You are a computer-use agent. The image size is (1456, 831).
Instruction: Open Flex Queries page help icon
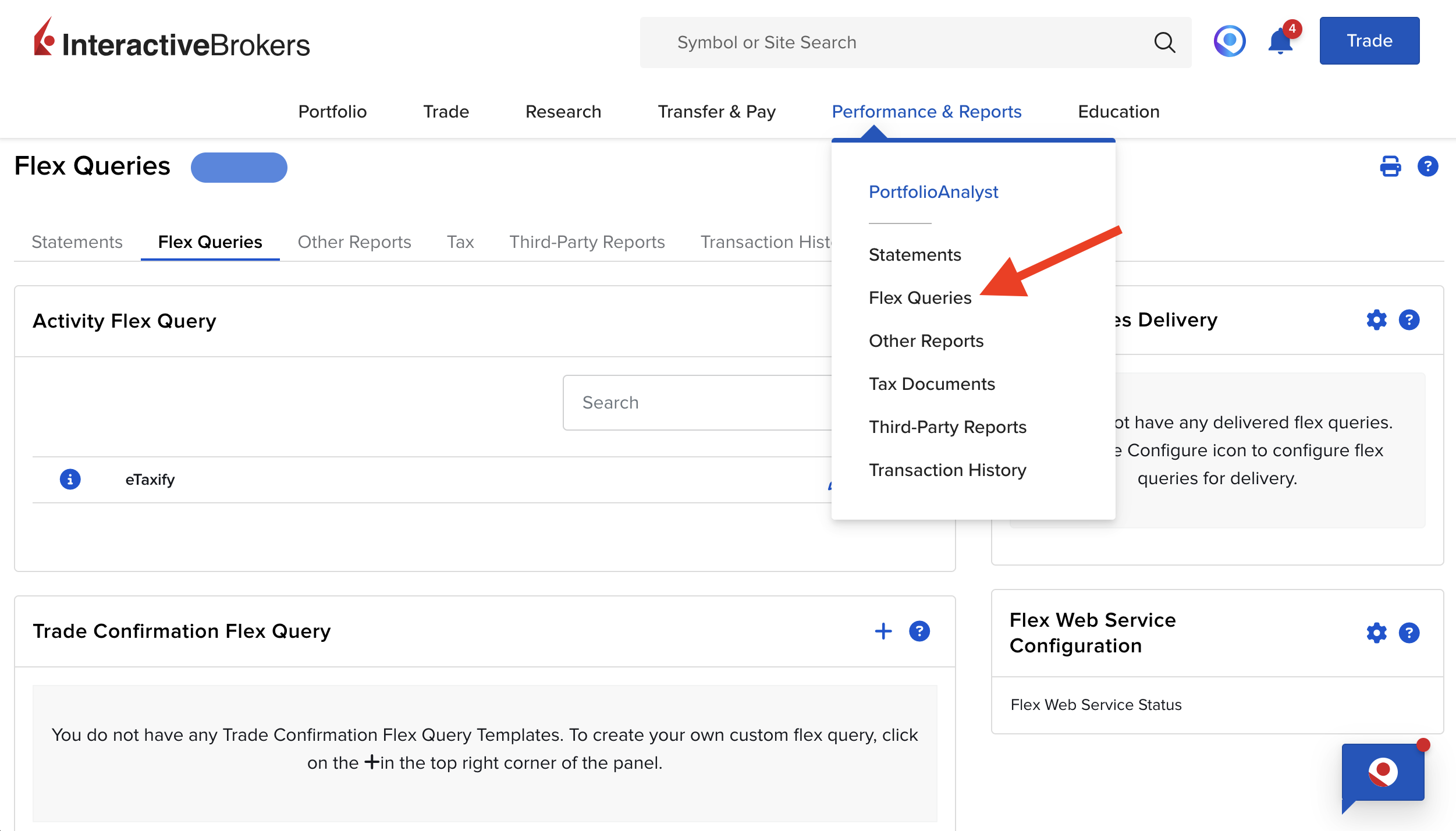pyautogui.click(x=1427, y=166)
